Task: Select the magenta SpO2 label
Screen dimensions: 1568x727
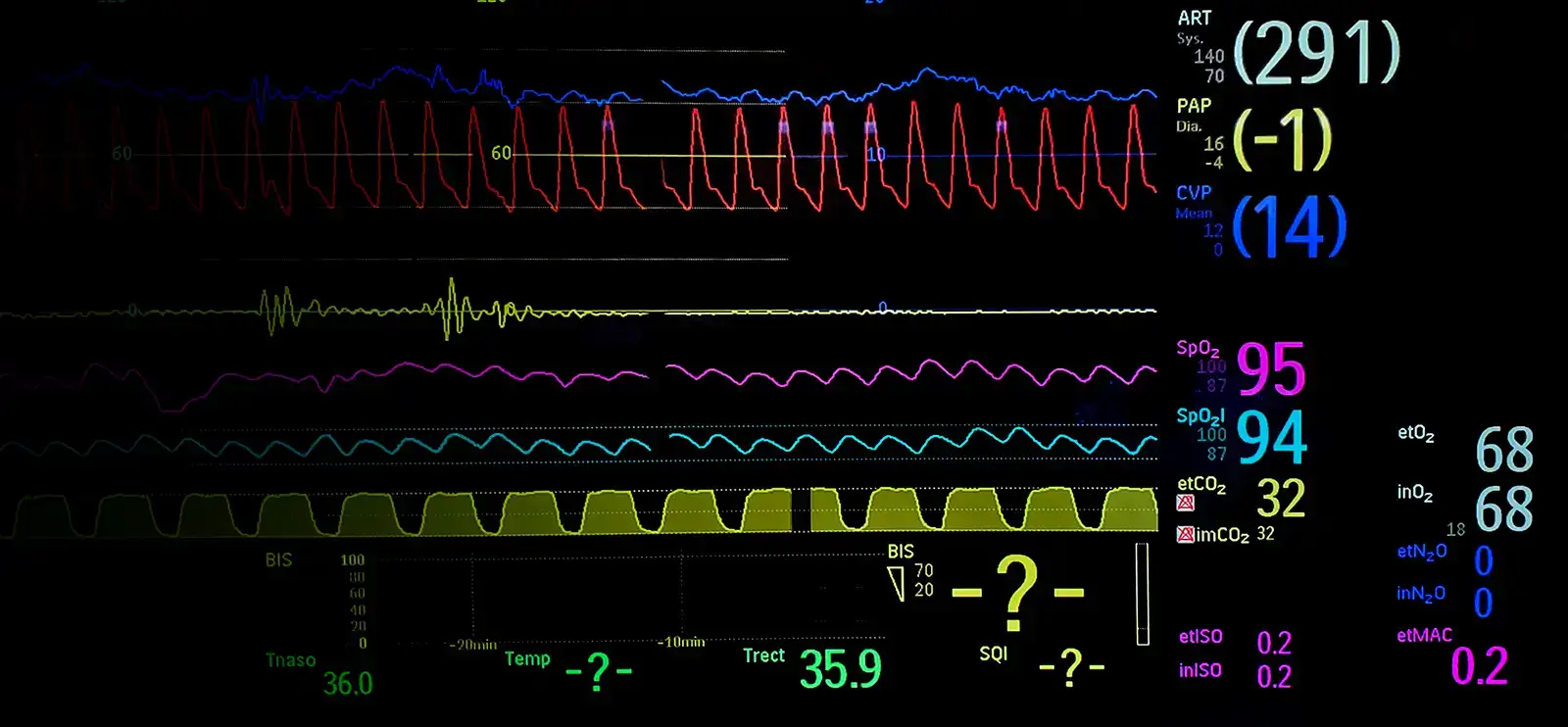Action: click(x=1199, y=349)
